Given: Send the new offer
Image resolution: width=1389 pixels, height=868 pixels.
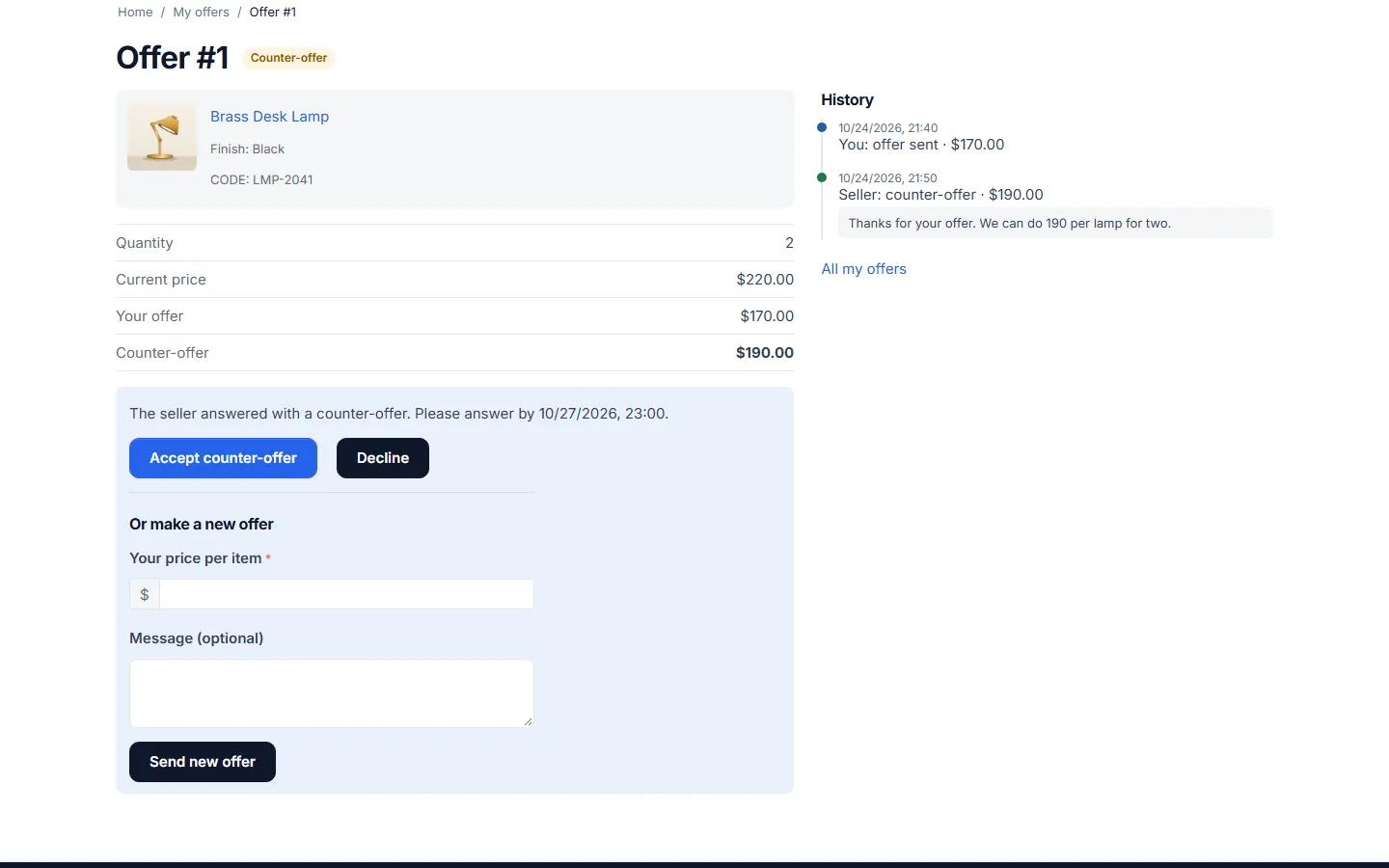Looking at the screenshot, I should (x=203, y=762).
